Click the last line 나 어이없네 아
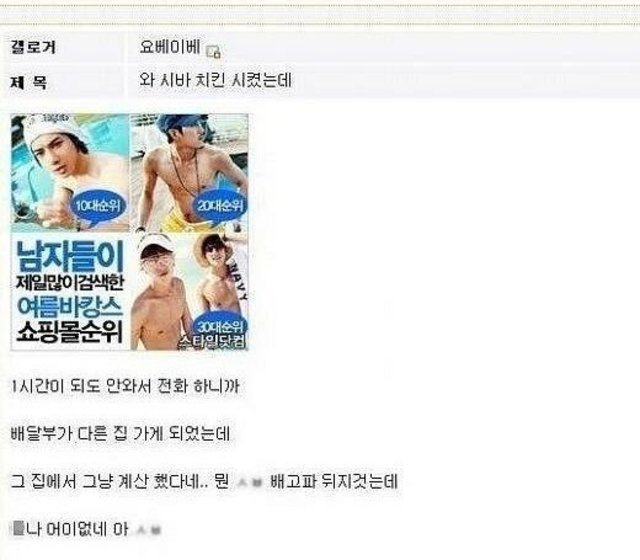 (87, 530)
